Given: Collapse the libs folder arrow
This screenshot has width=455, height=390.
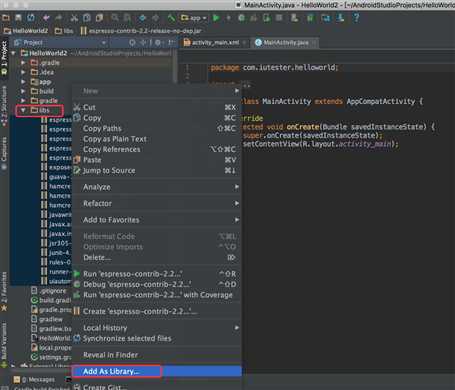Looking at the screenshot, I should [x=23, y=110].
